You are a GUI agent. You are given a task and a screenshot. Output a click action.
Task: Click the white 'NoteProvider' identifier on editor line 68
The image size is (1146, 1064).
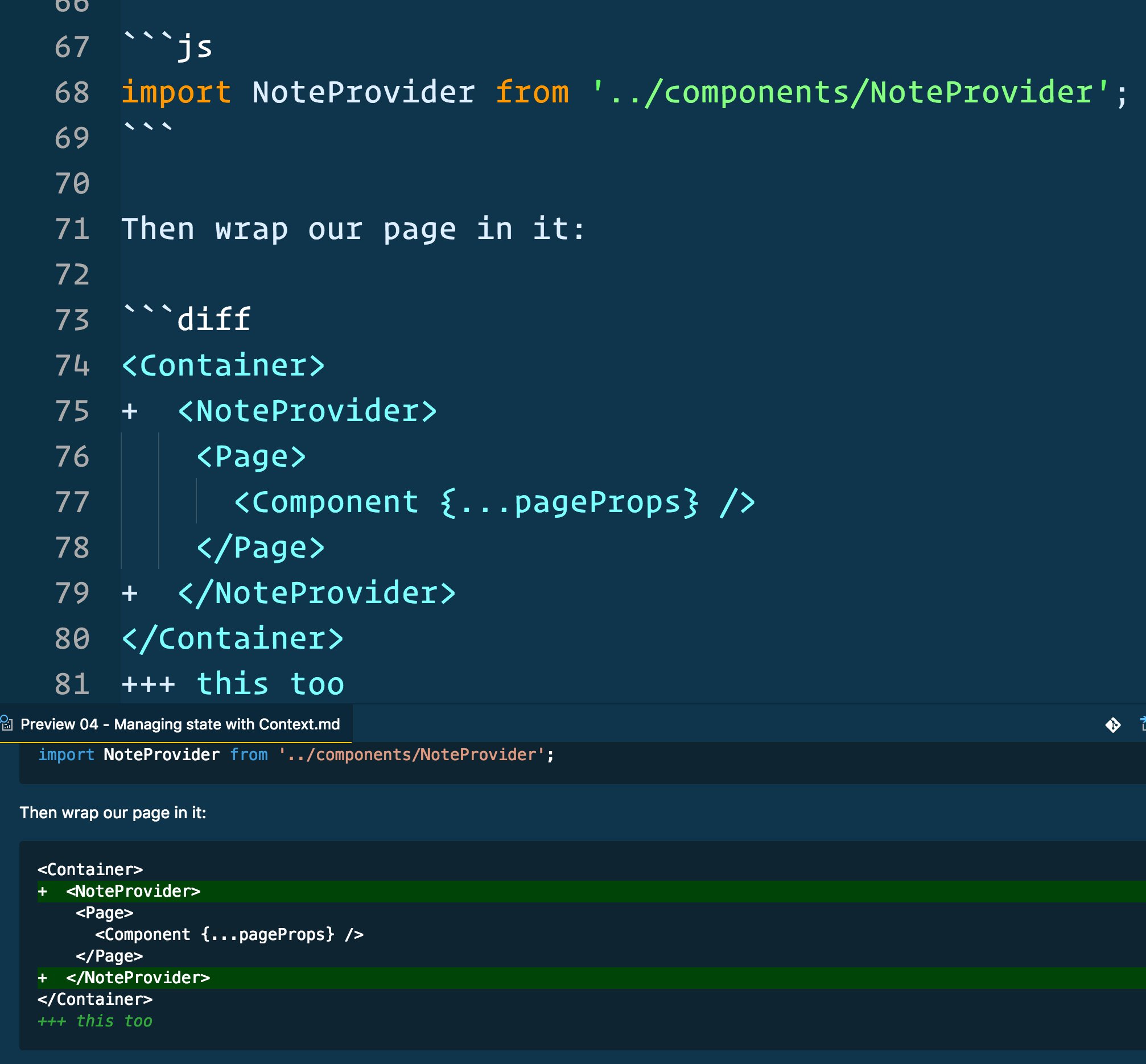pyautogui.click(x=364, y=92)
